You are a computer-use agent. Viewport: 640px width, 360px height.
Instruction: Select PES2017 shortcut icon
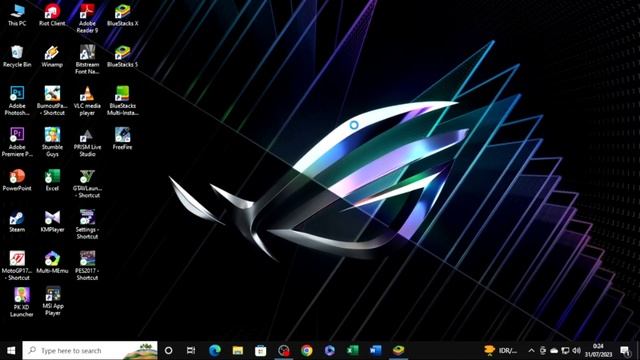tap(87, 266)
